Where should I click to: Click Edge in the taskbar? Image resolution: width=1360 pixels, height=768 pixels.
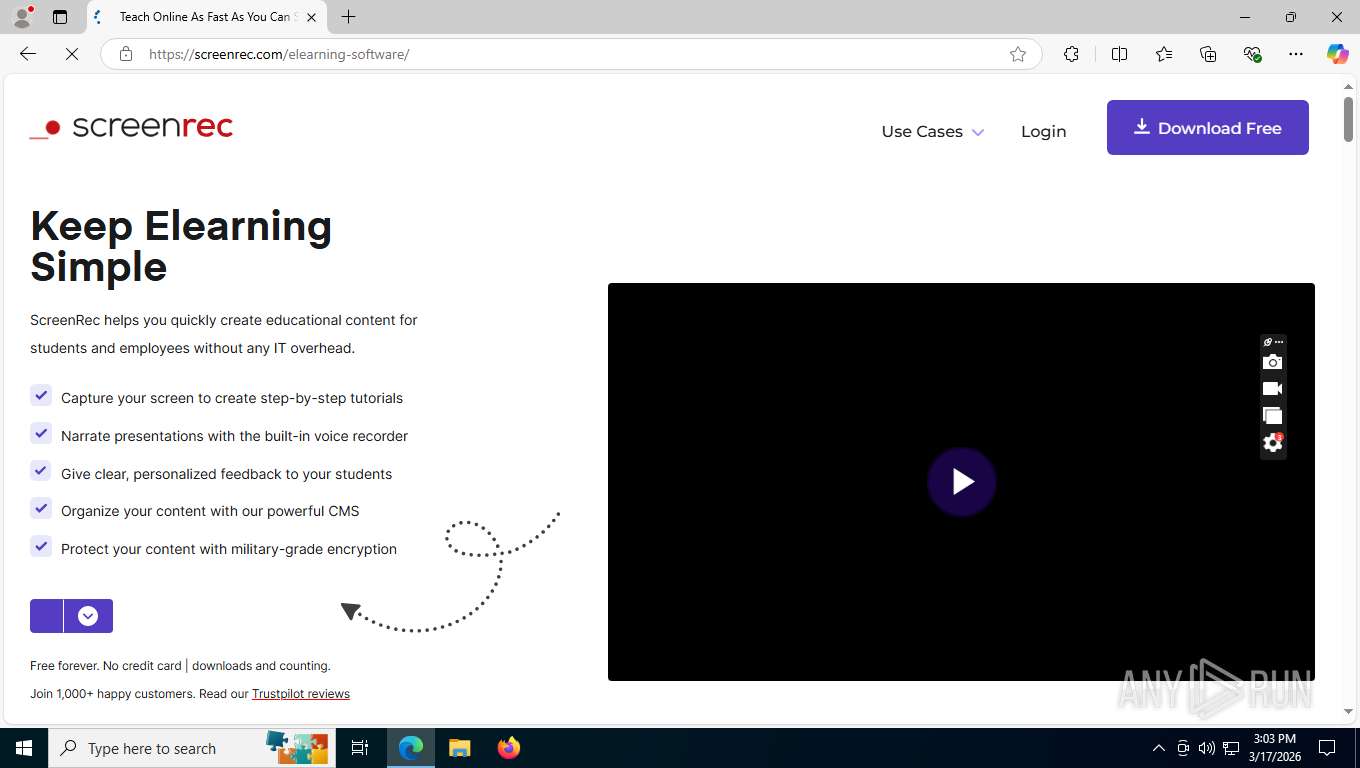coord(411,748)
